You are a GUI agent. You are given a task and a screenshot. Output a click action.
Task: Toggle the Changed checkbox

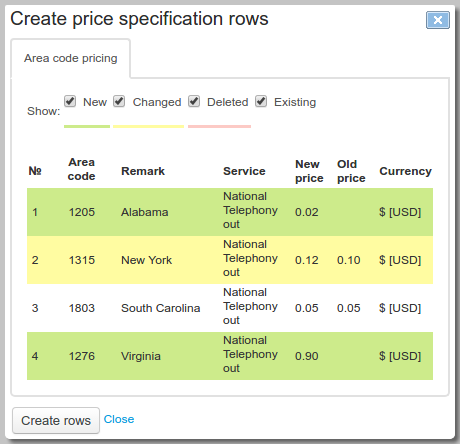click(119, 101)
